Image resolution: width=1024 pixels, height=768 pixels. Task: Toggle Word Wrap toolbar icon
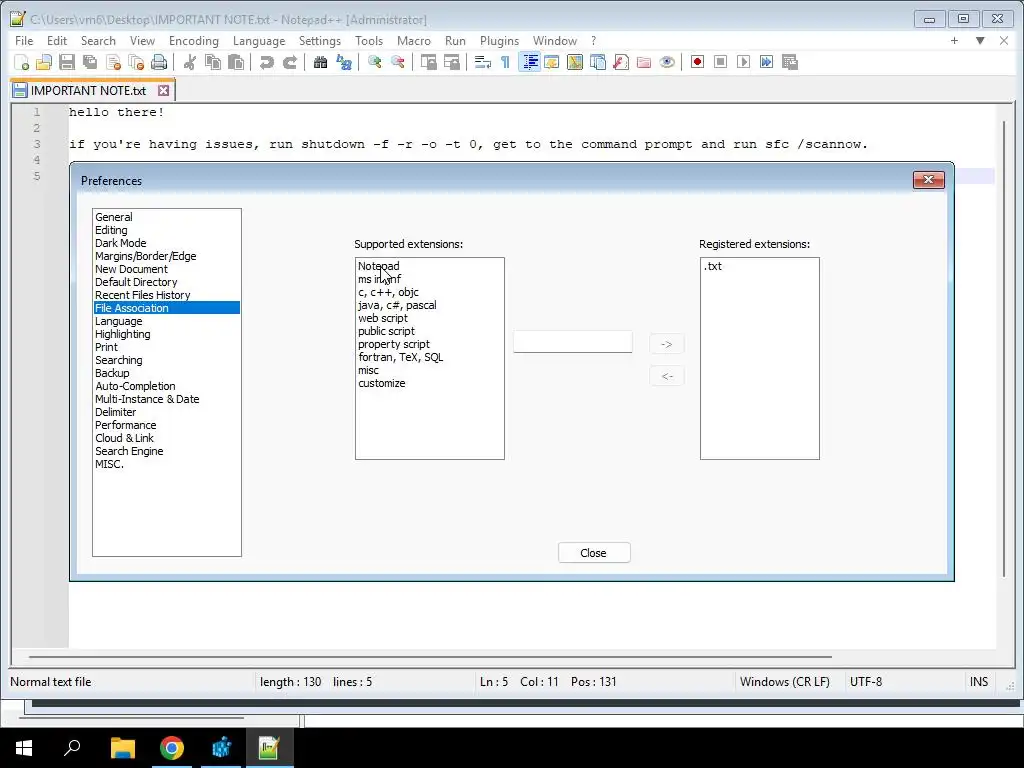[x=483, y=62]
